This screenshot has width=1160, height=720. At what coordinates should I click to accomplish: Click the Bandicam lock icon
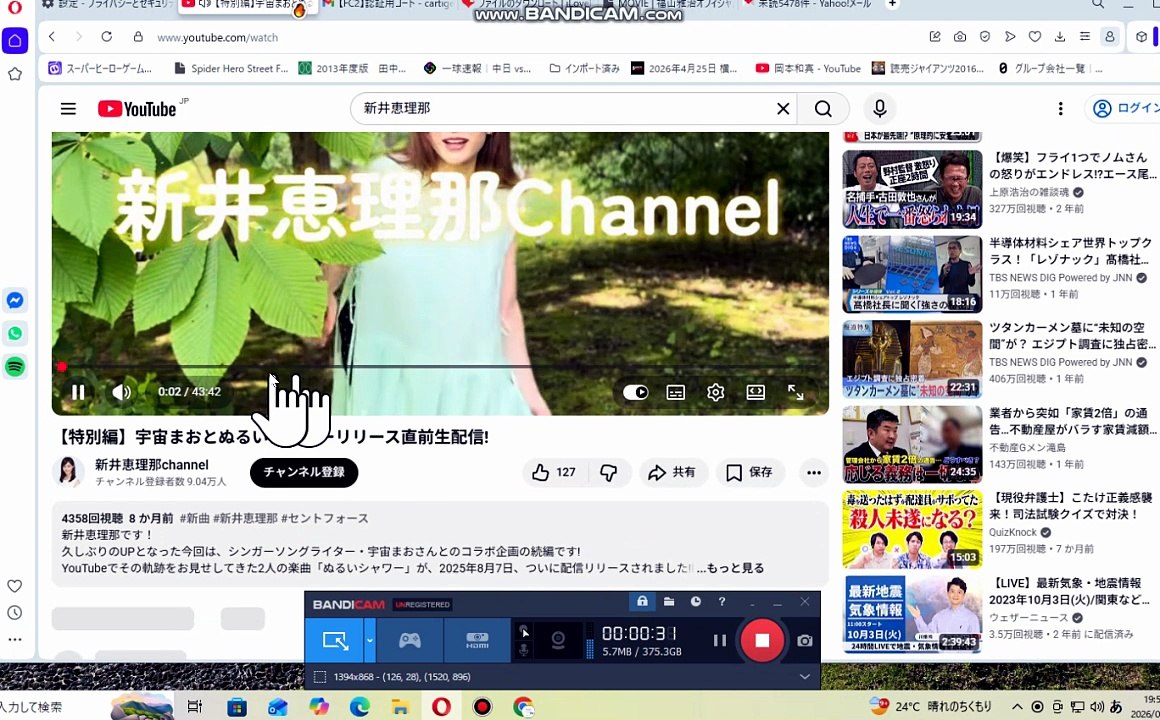click(x=642, y=602)
